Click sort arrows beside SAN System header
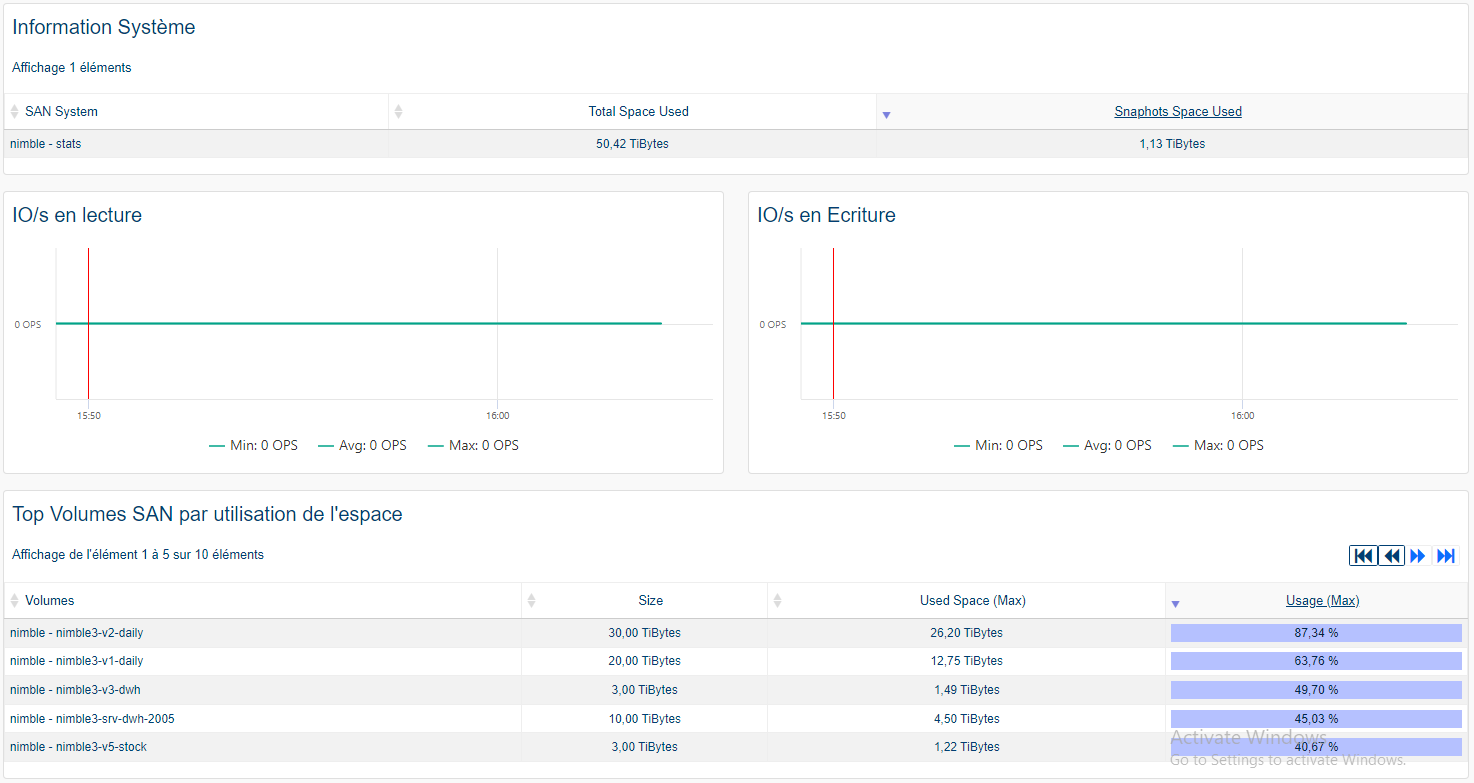Viewport: 1474px width, 783px height. coord(15,111)
